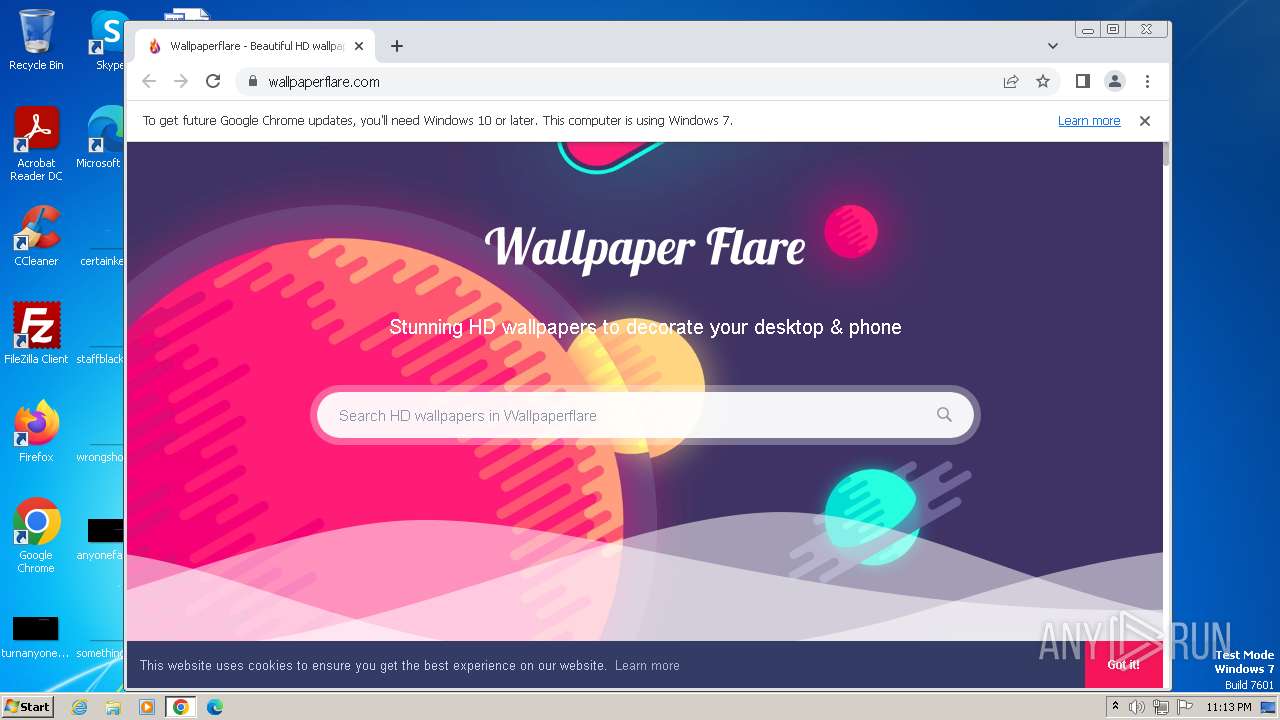This screenshot has width=1280, height=720.
Task: Click the address bar URL
Action: pos(324,82)
